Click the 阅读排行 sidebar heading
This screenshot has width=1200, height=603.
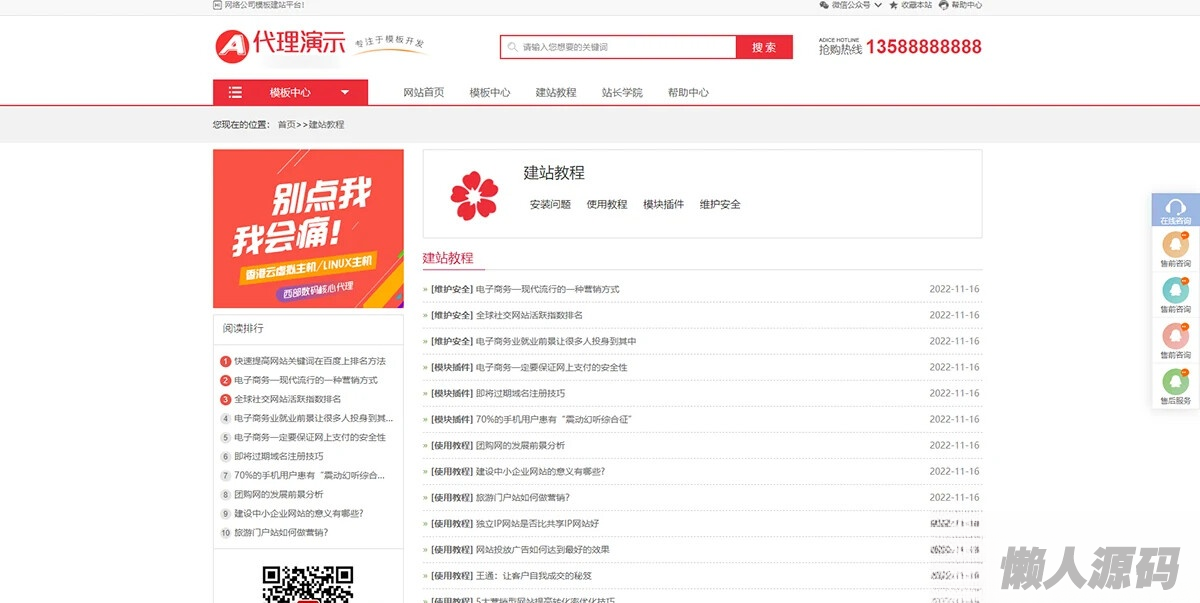click(x=243, y=328)
